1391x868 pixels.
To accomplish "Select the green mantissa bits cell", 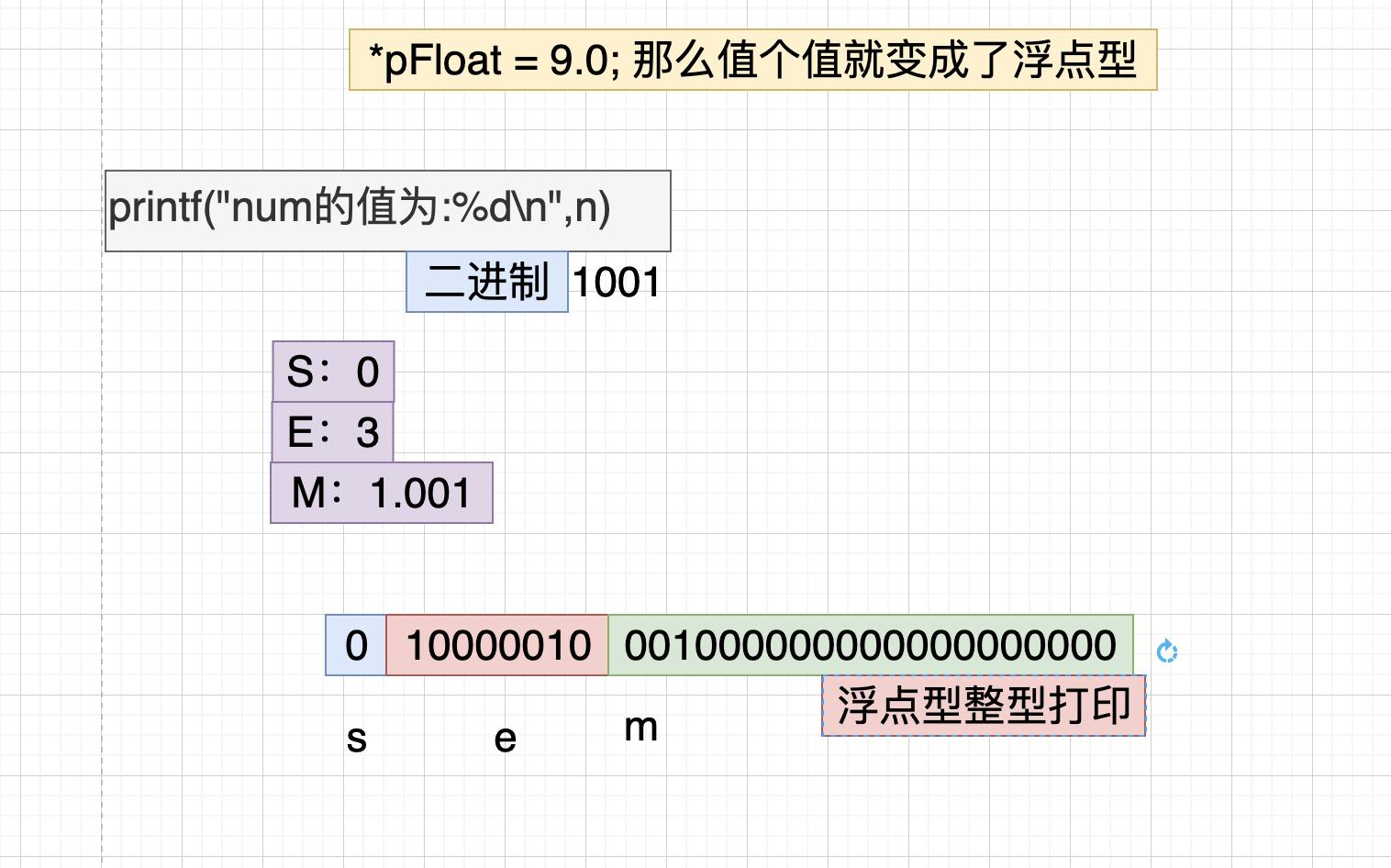I will tap(871, 645).
